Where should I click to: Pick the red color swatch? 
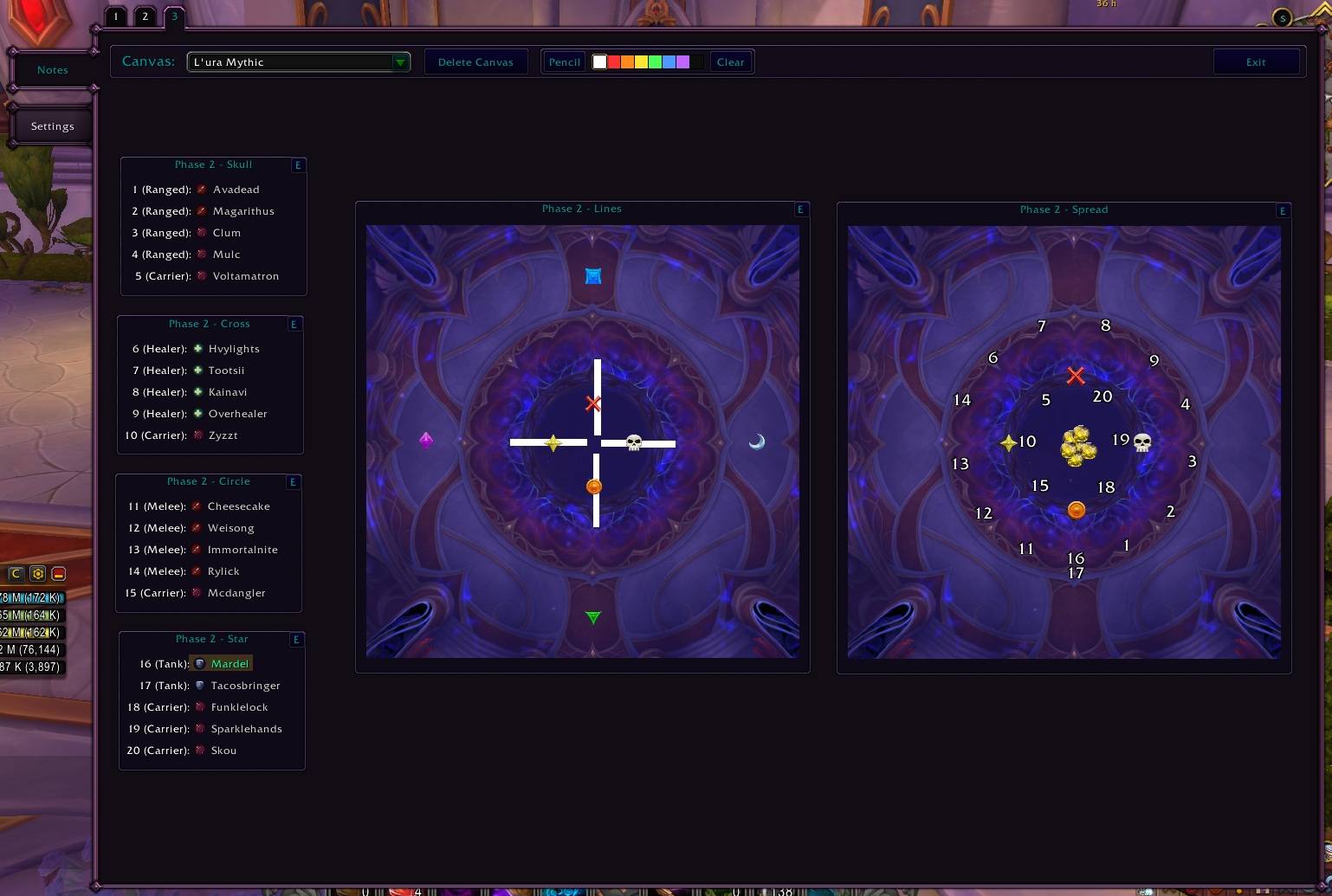614,62
